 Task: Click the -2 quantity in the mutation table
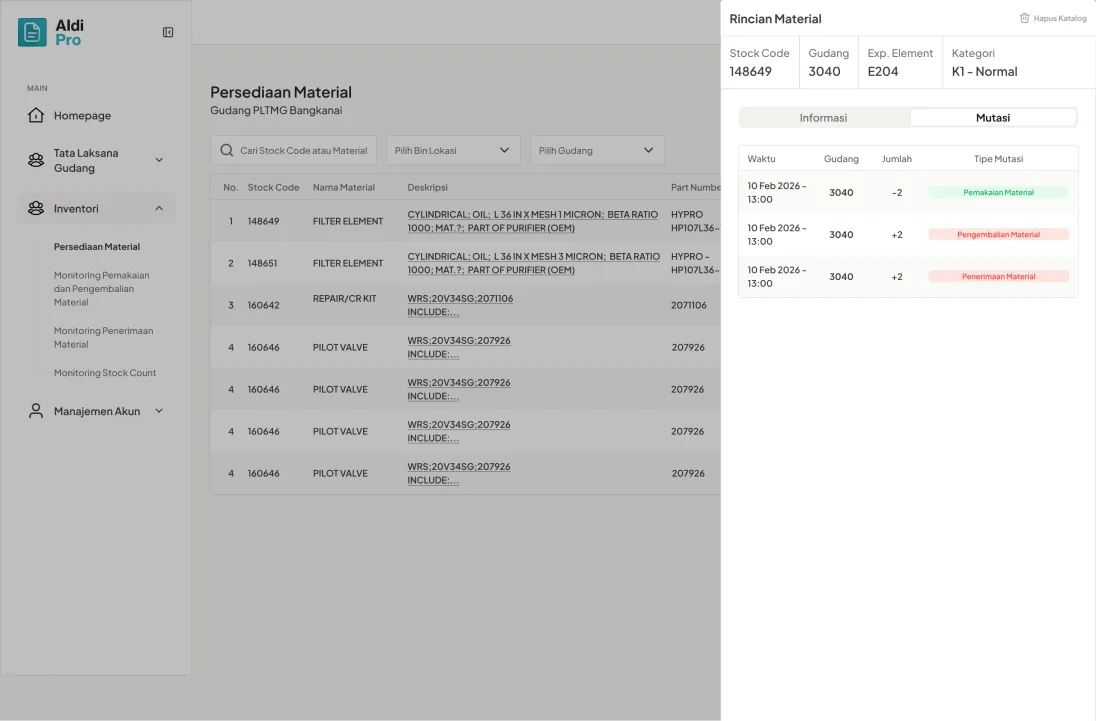point(897,192)
